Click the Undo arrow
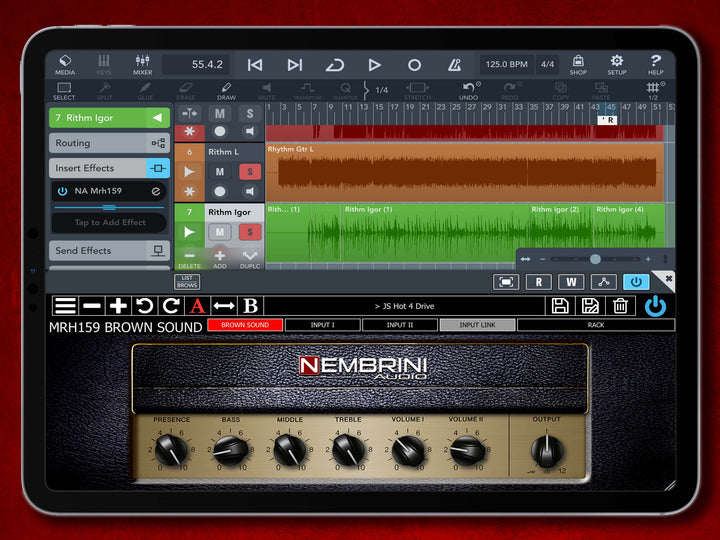Image resolution: width=720 pixels, height=540 pixels. tap(469, 91)
